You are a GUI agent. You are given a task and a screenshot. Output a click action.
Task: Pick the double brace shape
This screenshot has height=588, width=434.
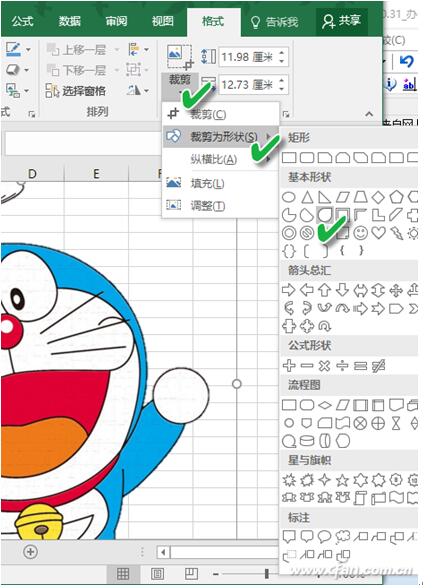[x=288, y=251]
